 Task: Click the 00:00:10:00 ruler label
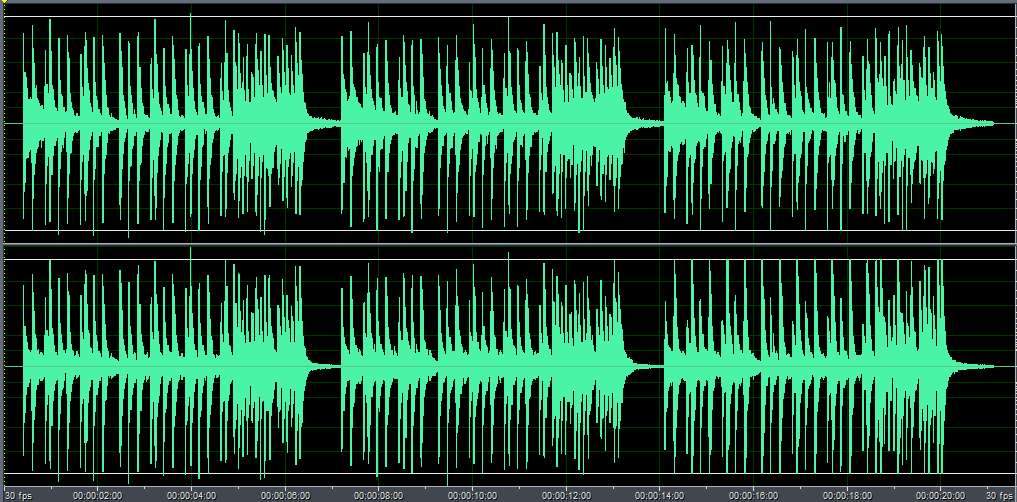coord(473,496)
